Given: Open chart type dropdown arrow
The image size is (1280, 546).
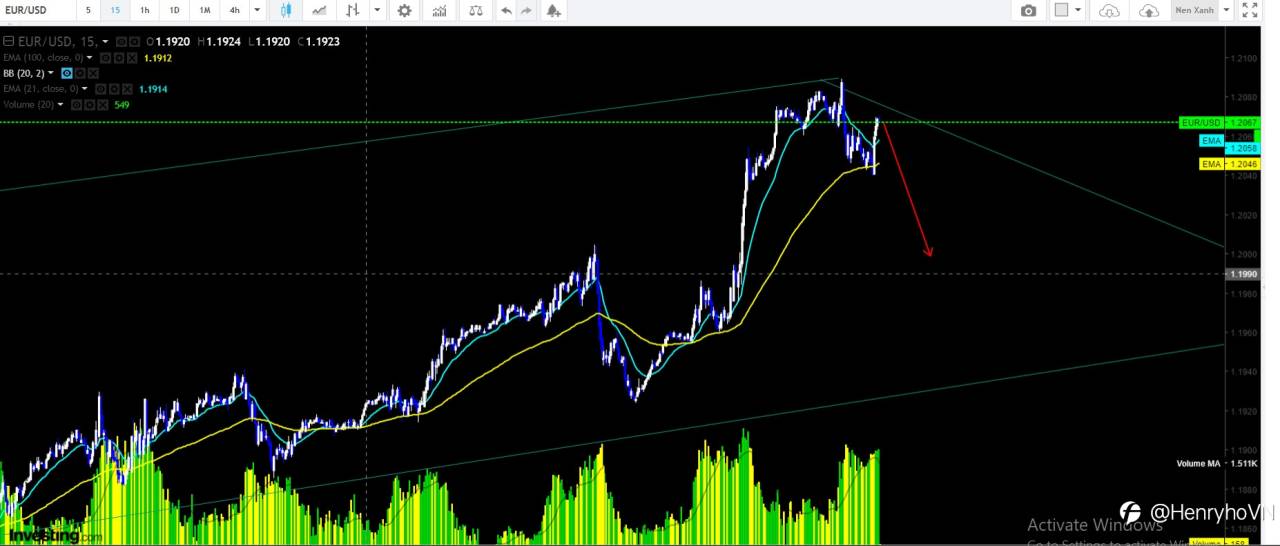Looking at the screenshot, I should 376,10.
